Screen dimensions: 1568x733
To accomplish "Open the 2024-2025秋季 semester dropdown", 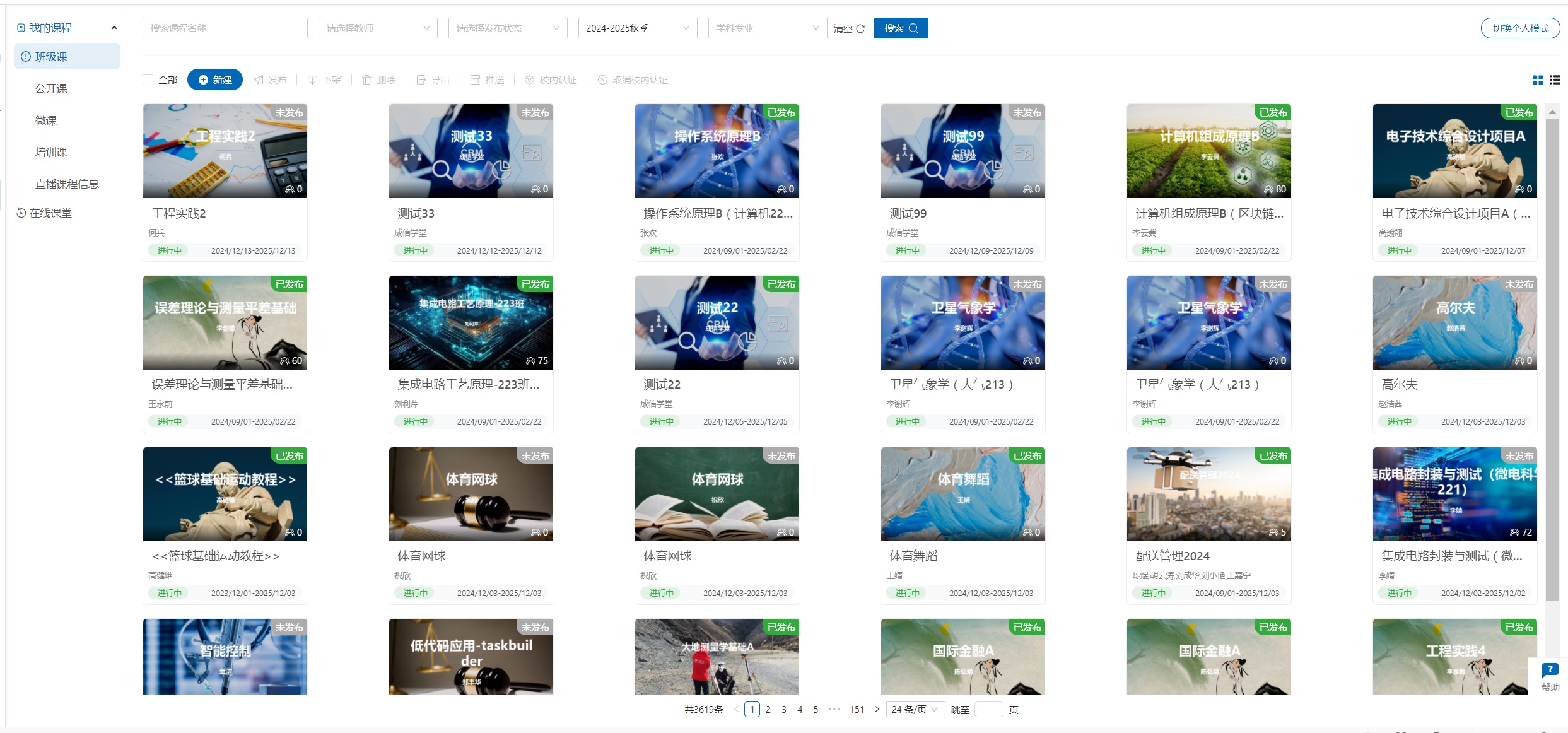I will tap(637, 28).
